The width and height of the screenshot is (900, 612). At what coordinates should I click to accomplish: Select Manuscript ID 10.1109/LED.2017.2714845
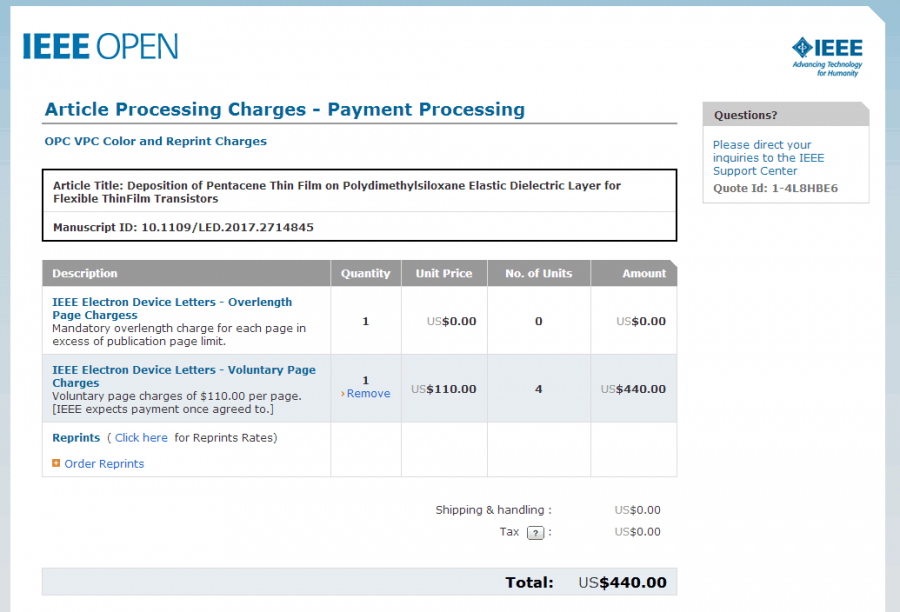point(183,227)
